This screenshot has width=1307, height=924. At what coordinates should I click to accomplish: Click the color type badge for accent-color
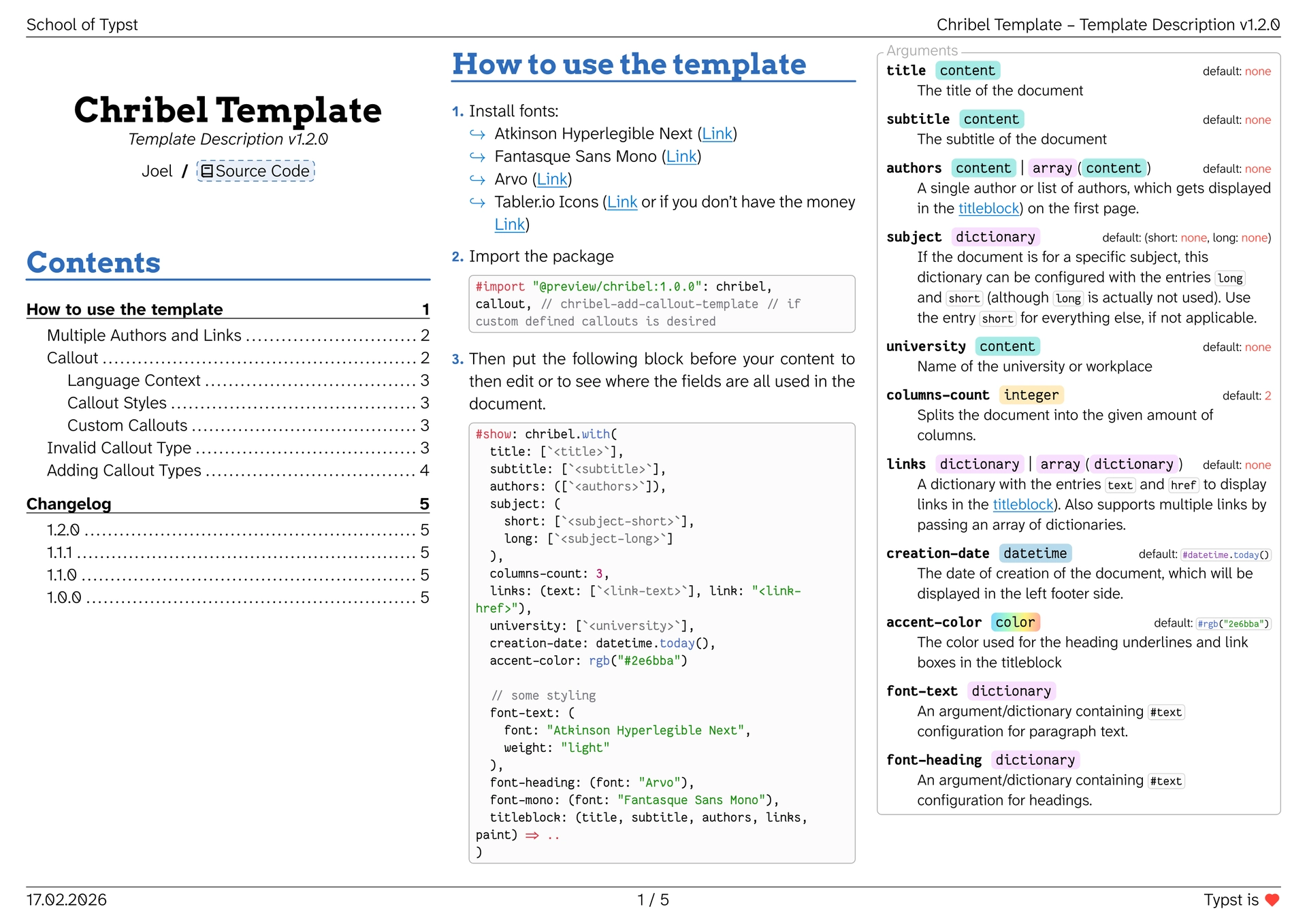click(x=1014, y=623)
